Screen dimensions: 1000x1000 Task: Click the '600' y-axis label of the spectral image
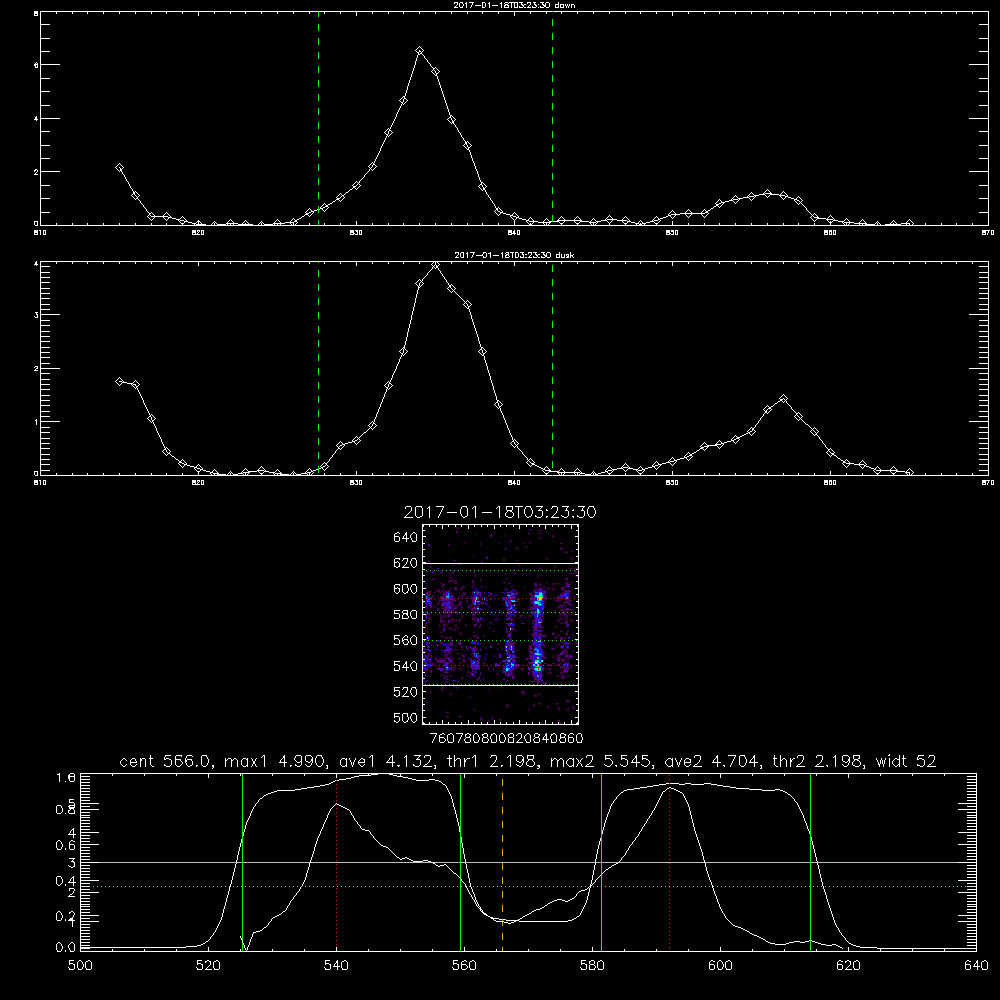coord(406,589)
